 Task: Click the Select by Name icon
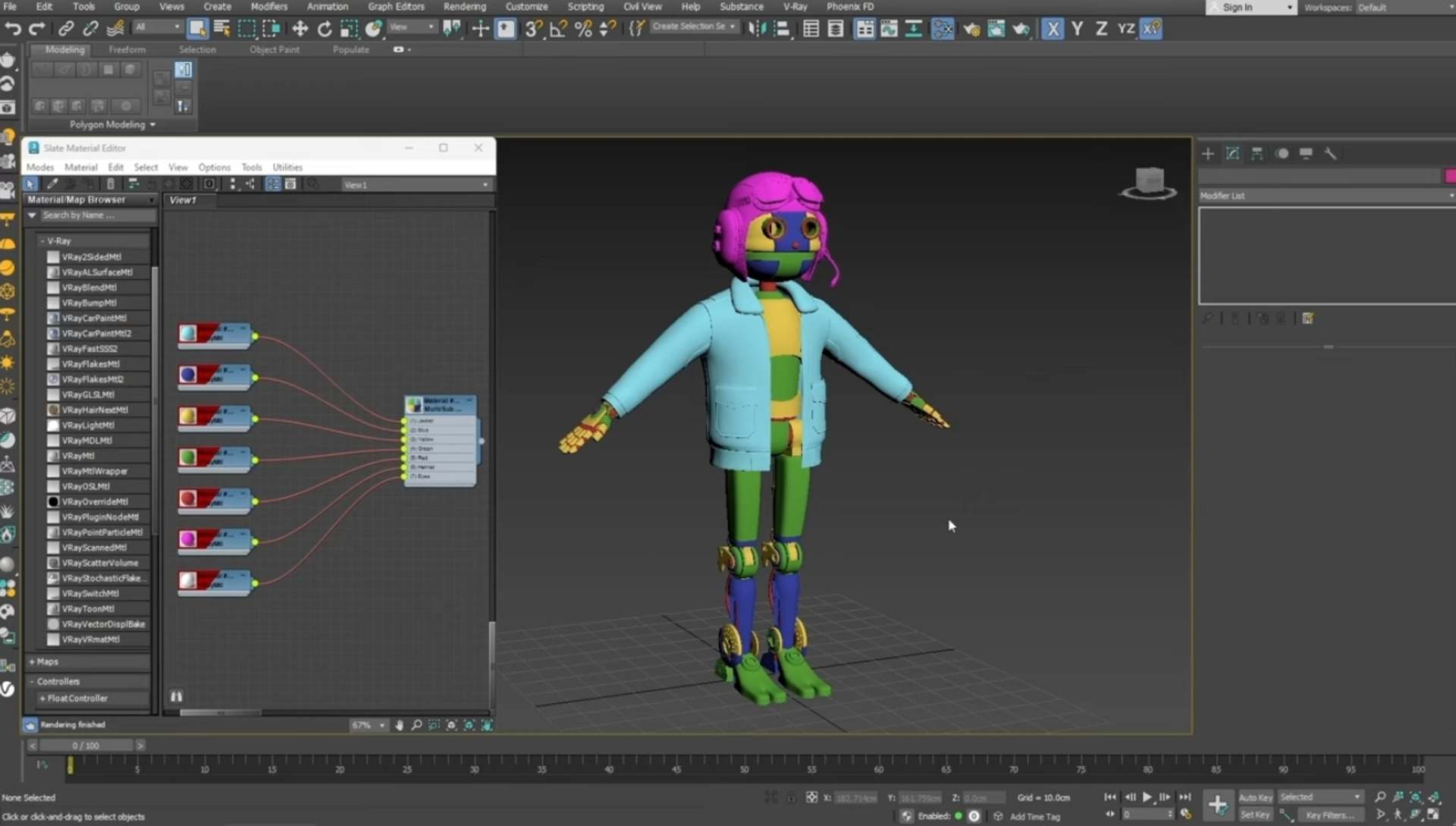pyautogui.click(x=222, y=29)
